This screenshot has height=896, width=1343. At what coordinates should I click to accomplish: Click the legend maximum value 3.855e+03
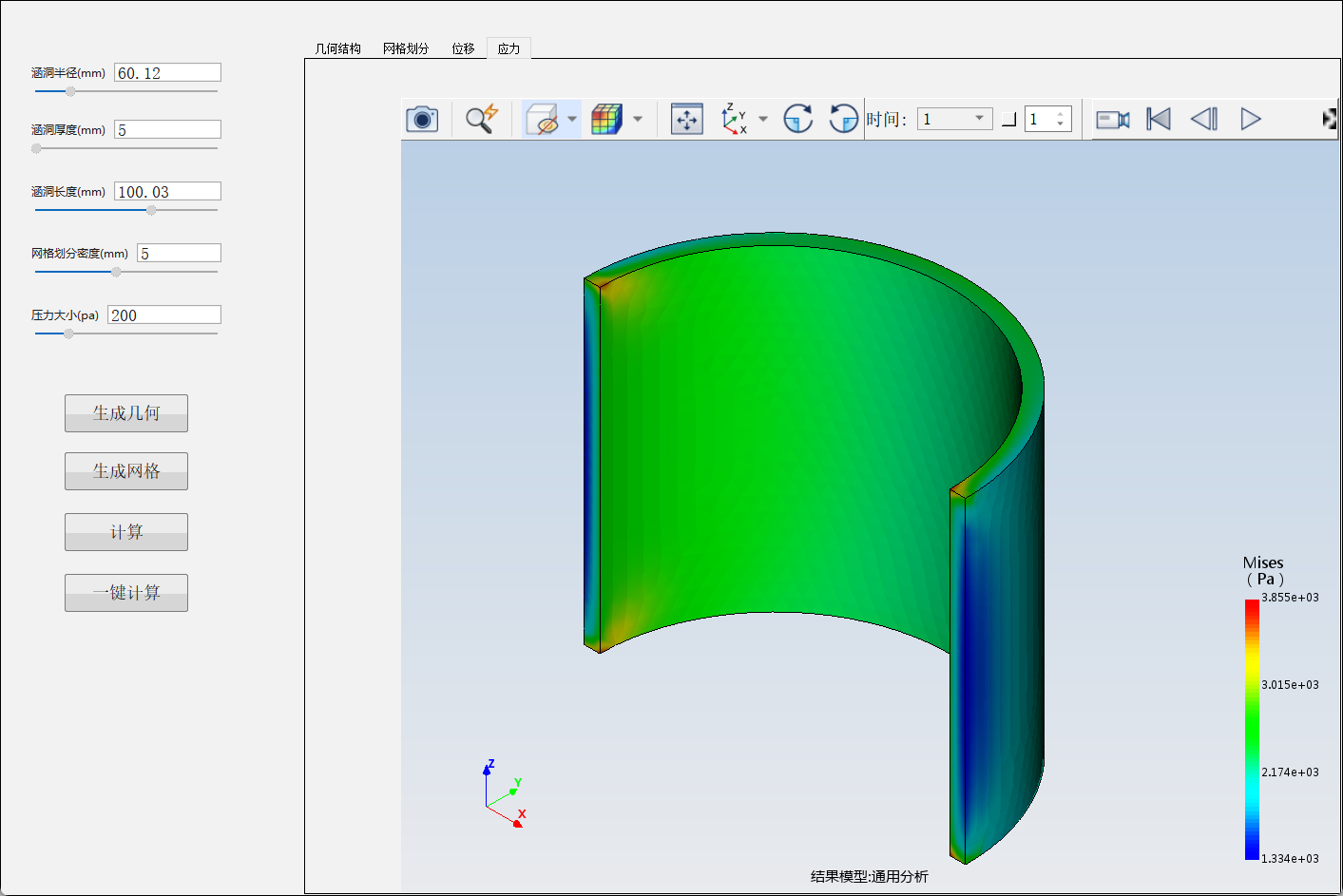pyautogui.click(x=1290, y=598)
